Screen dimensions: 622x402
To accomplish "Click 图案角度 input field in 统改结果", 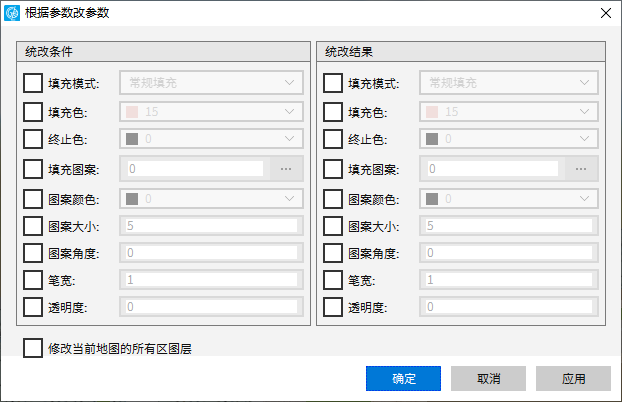I will click(509, 253).
